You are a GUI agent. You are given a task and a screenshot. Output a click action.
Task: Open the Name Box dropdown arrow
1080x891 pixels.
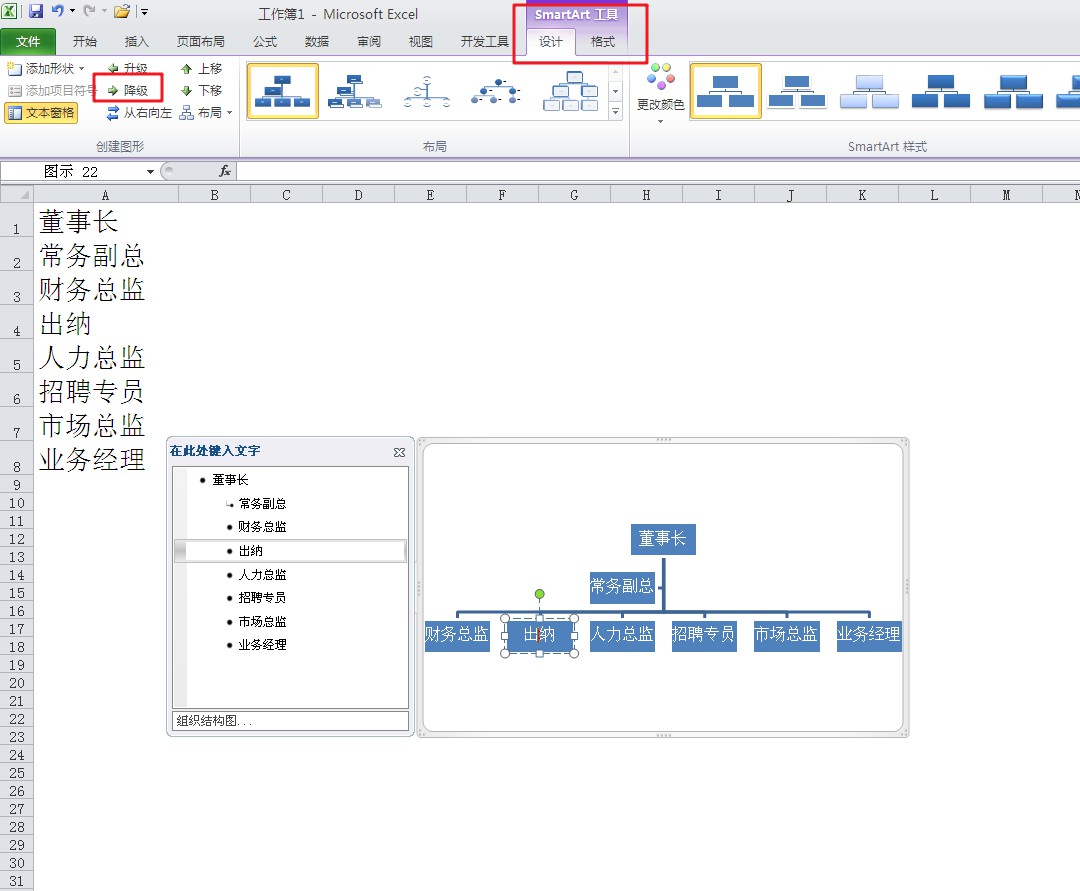[150, 171]
